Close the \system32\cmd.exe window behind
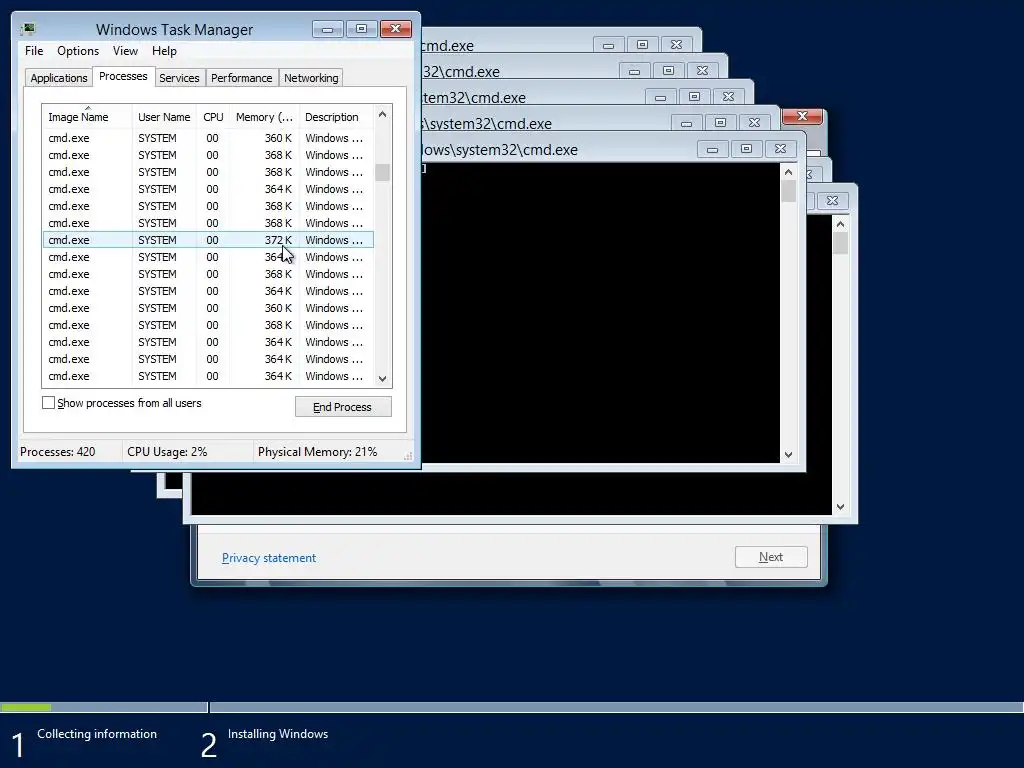The width and height of the screenshot is (1024, 768). (x=754, y=123)
